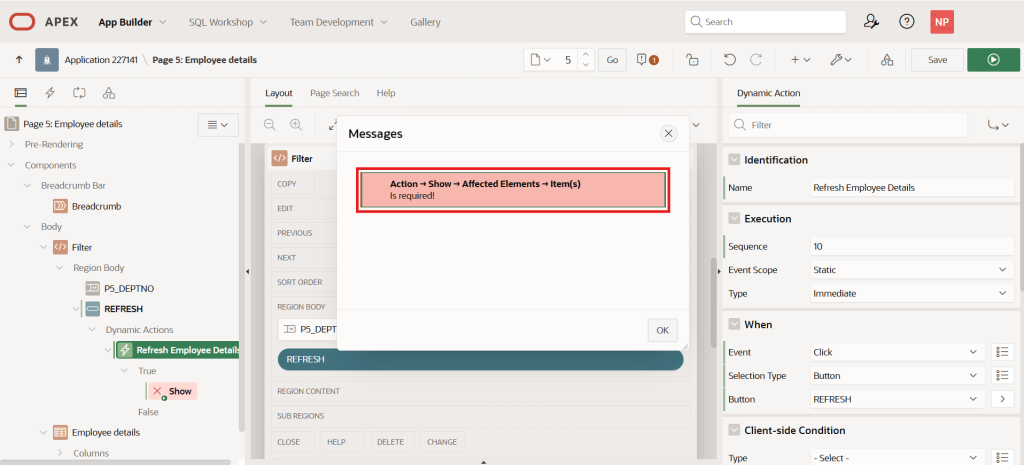This screenshot has width=1024, height=465.
Task: Click the page lock icon
Action: click(x=692, y=60)
